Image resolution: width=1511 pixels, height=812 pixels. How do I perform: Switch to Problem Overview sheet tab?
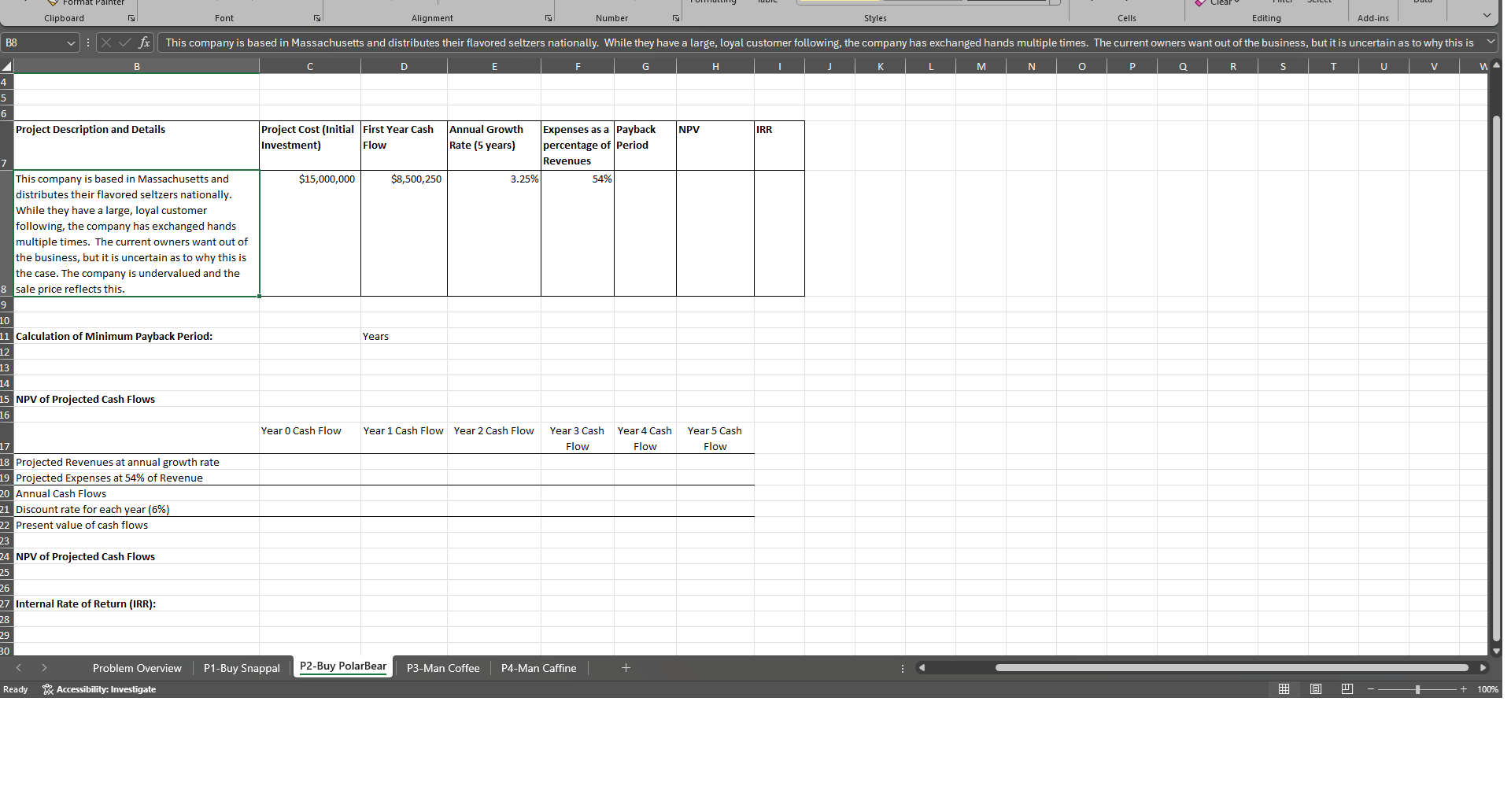137,668
